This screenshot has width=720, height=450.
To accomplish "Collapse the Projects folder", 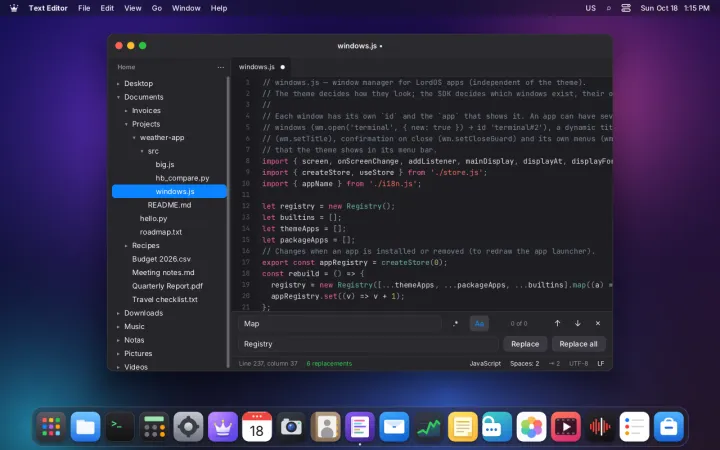I will (126, 124).
